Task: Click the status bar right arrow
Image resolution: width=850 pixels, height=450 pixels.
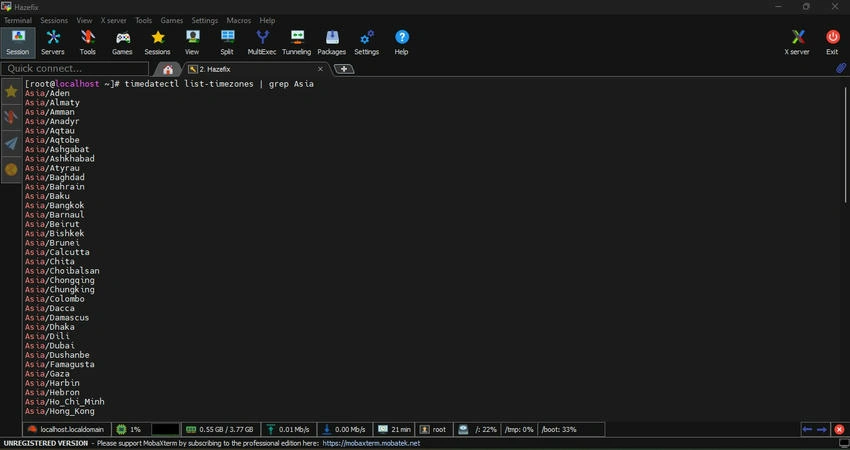Action: click(x=822, y=429)
